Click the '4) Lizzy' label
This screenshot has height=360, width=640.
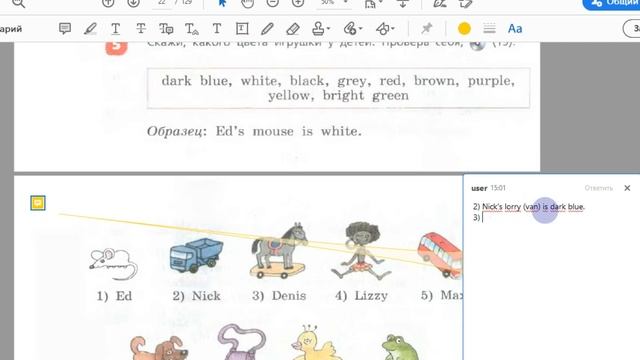coord(361,296)
